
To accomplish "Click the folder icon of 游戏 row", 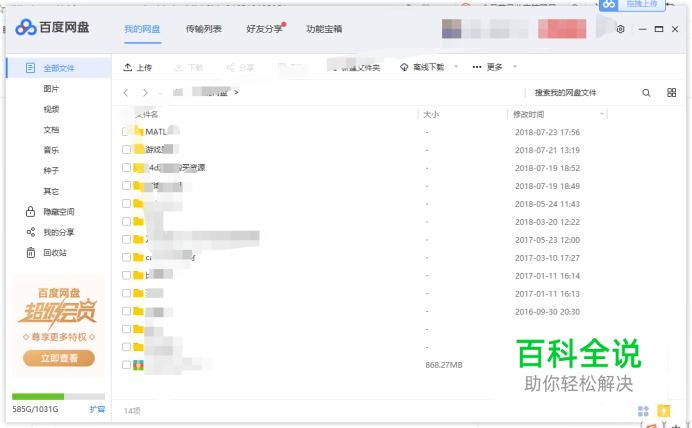I will (139, 150).
